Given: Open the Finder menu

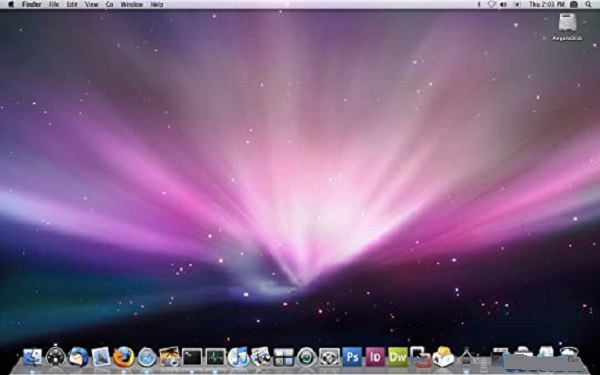Looking at the screenshot, I should [31, 5].
